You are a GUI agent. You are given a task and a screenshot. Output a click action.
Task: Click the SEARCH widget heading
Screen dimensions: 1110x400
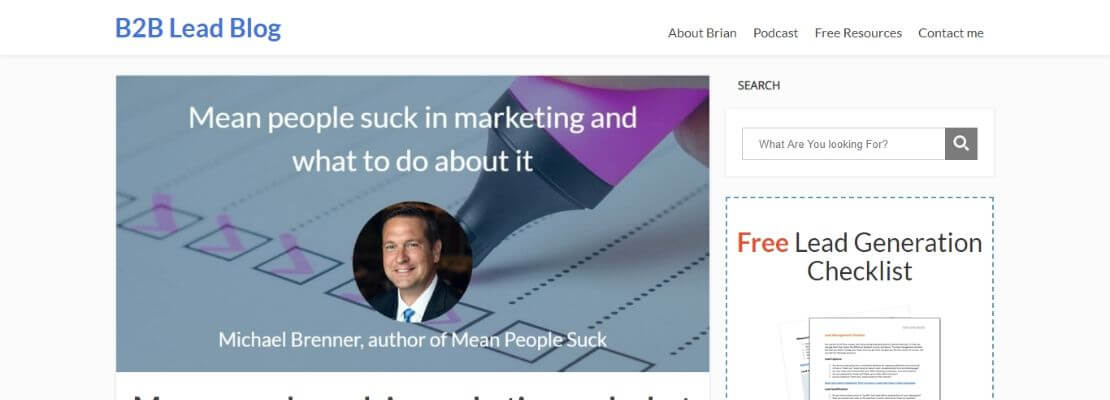tap(759, 86)
